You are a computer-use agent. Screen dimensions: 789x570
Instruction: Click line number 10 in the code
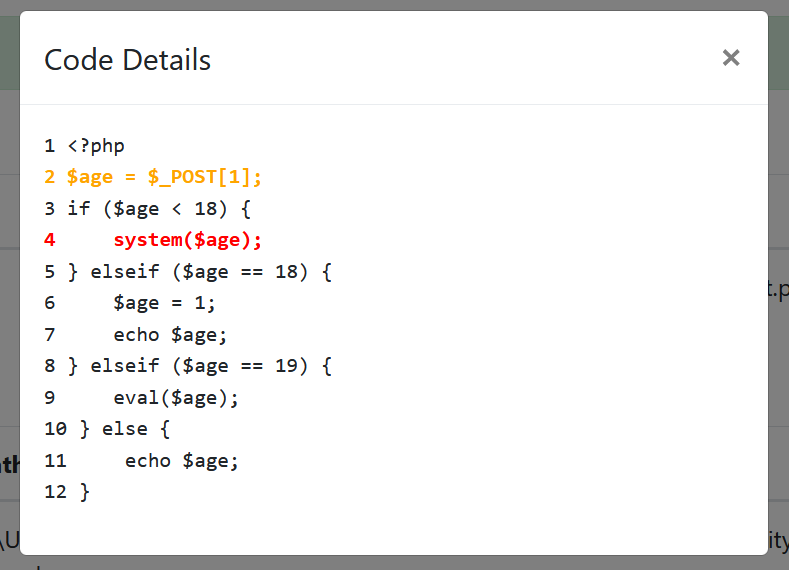tap(55, 429)
